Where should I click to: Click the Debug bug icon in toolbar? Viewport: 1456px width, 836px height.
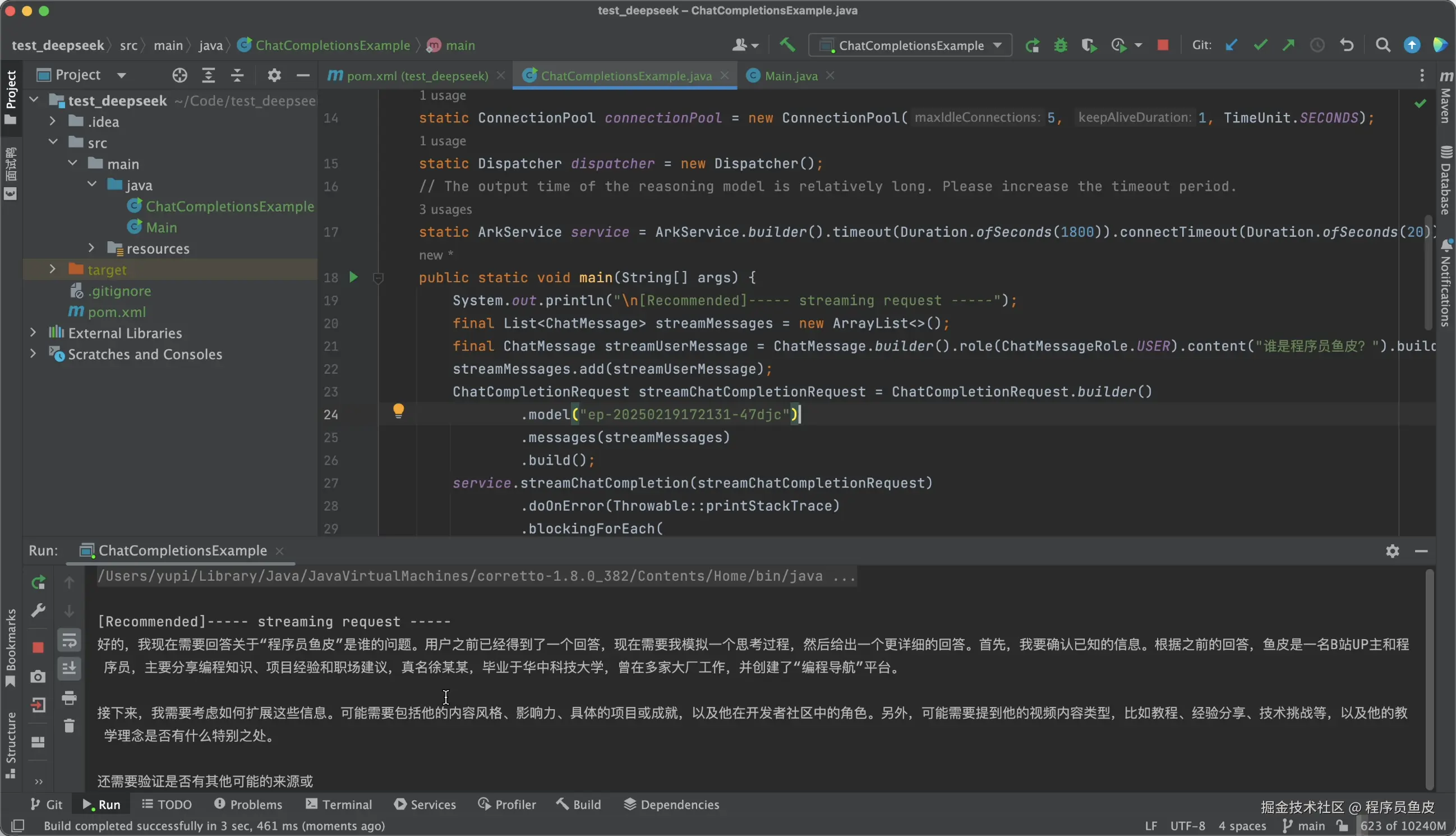click(x=1060, y=45)
